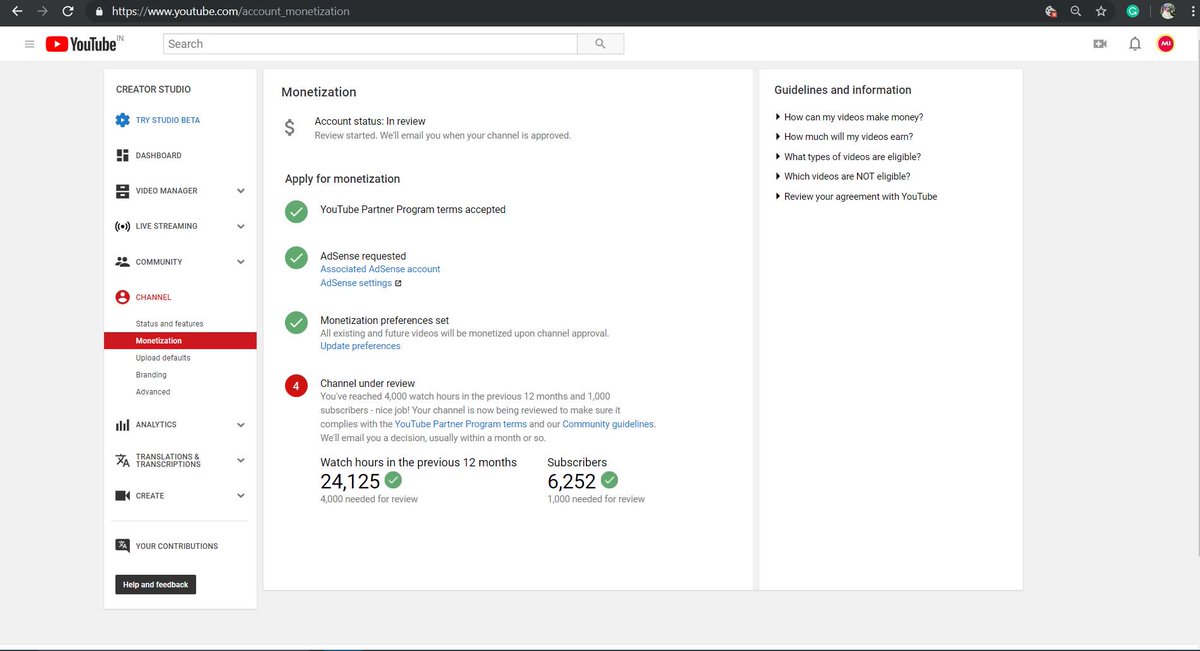The image size is (1200, 651).
Task: Open the browser zoom magnifier icon
Action: pos(1076,12)
